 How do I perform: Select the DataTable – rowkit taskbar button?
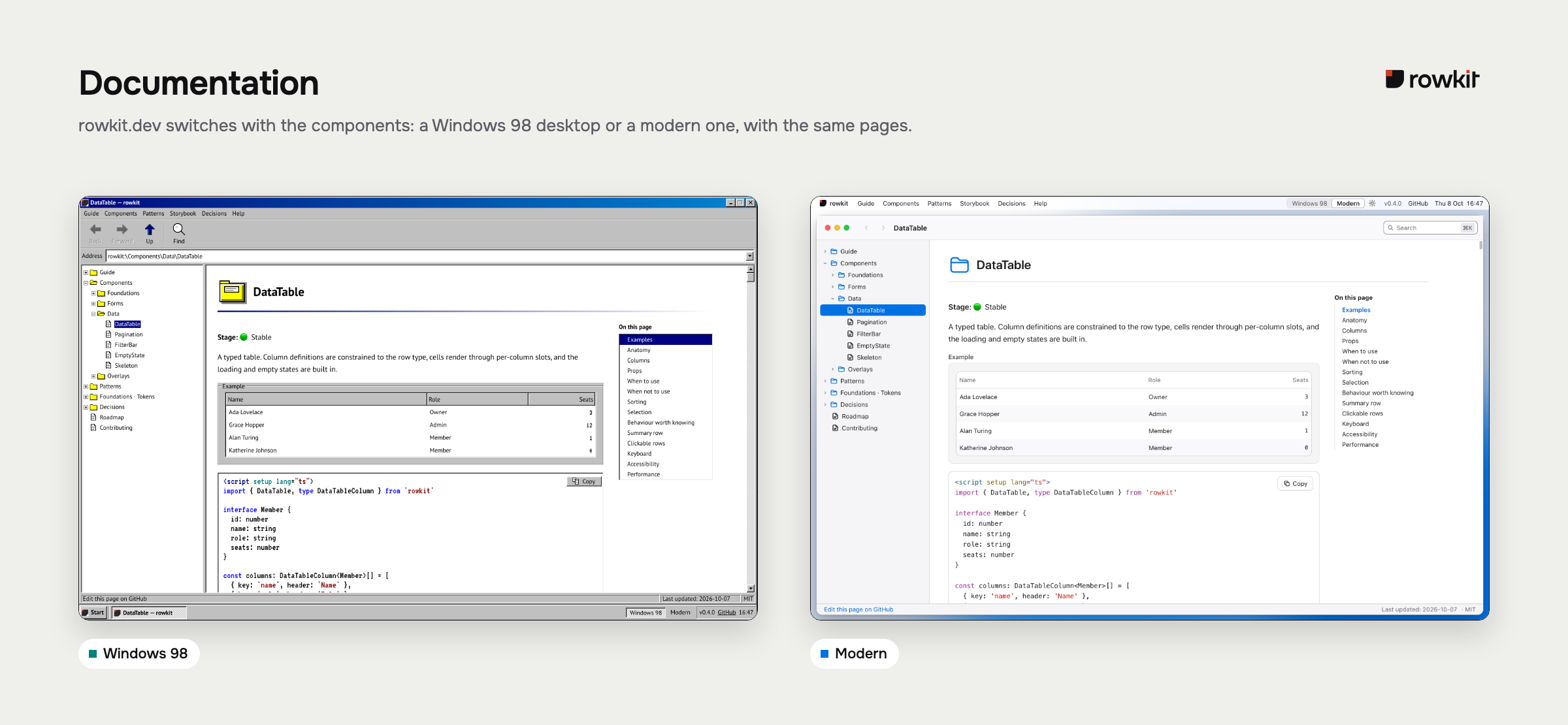[148, 613]
